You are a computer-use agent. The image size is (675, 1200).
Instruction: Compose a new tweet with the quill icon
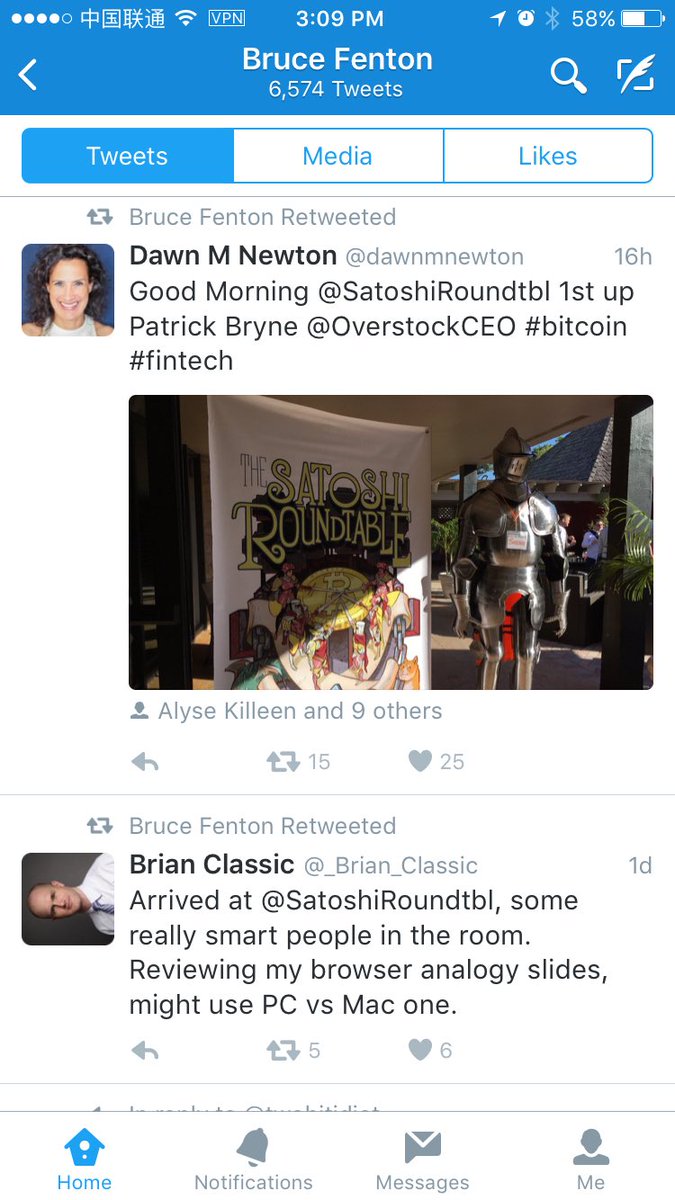pos(634,75)
